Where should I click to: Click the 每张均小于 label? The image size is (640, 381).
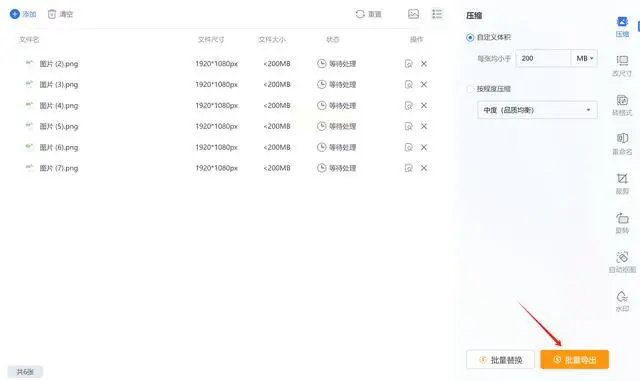click(494, 59)
